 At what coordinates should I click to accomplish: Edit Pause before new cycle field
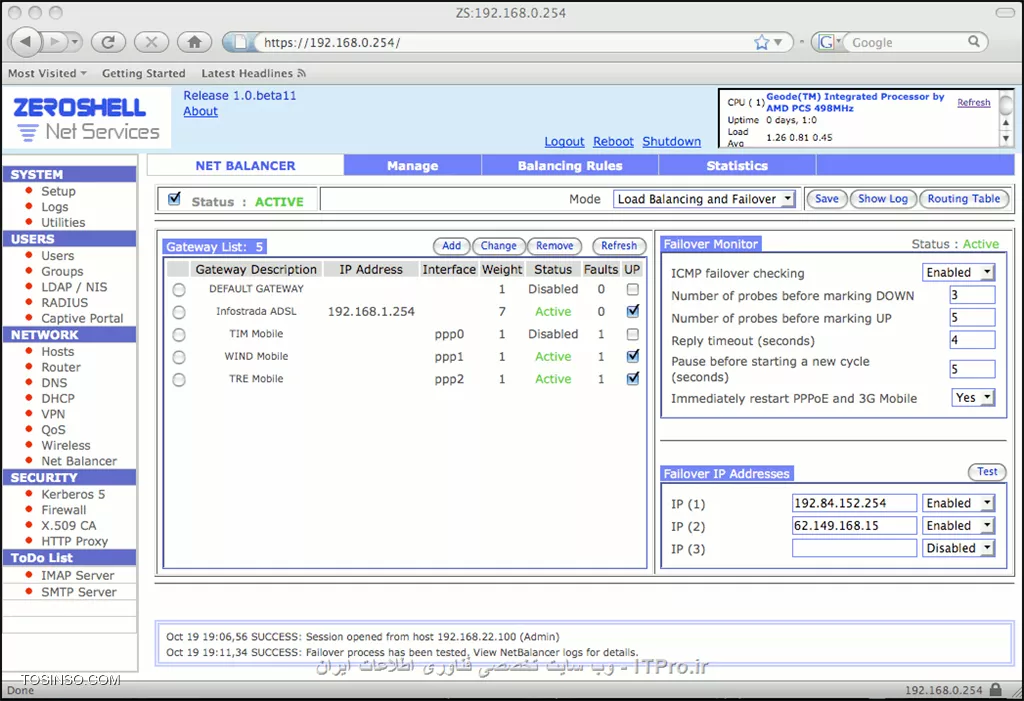(x=972, y=369)
